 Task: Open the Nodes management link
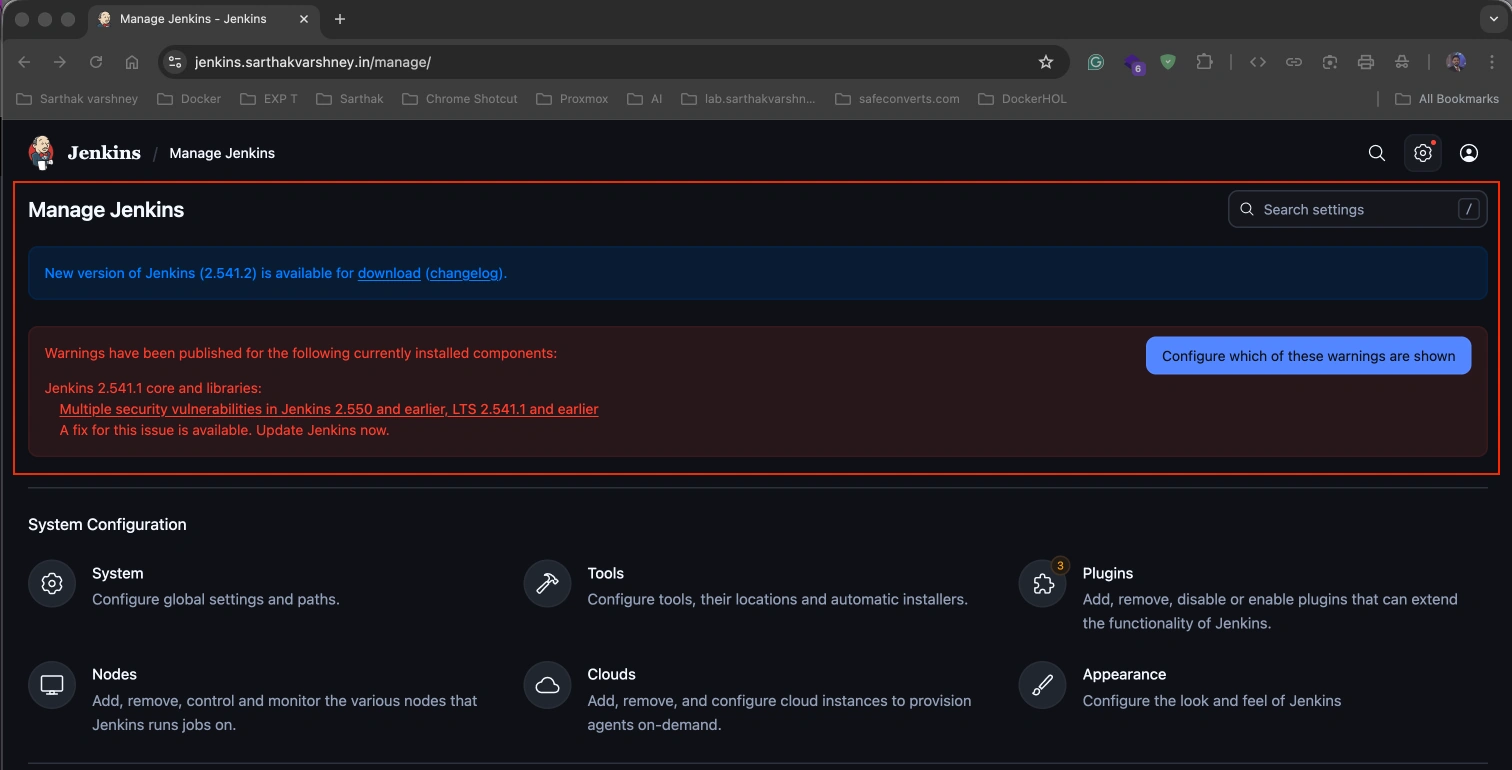pyautogui.click(x=114, y=674)
